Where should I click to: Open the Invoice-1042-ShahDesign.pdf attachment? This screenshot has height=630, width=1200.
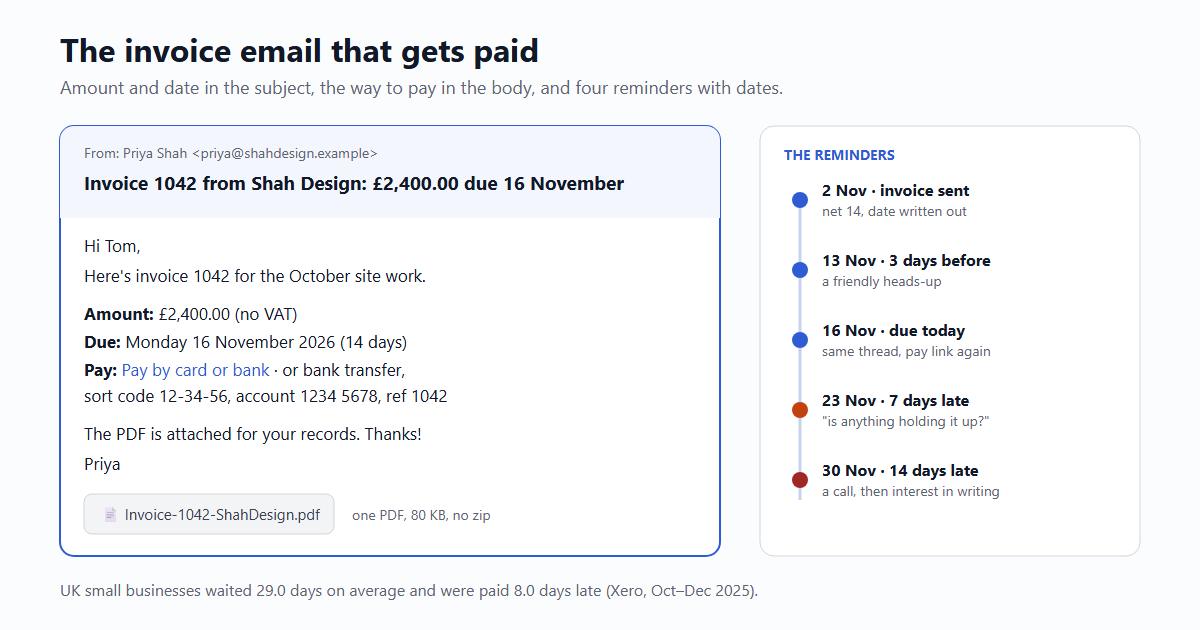209,514
